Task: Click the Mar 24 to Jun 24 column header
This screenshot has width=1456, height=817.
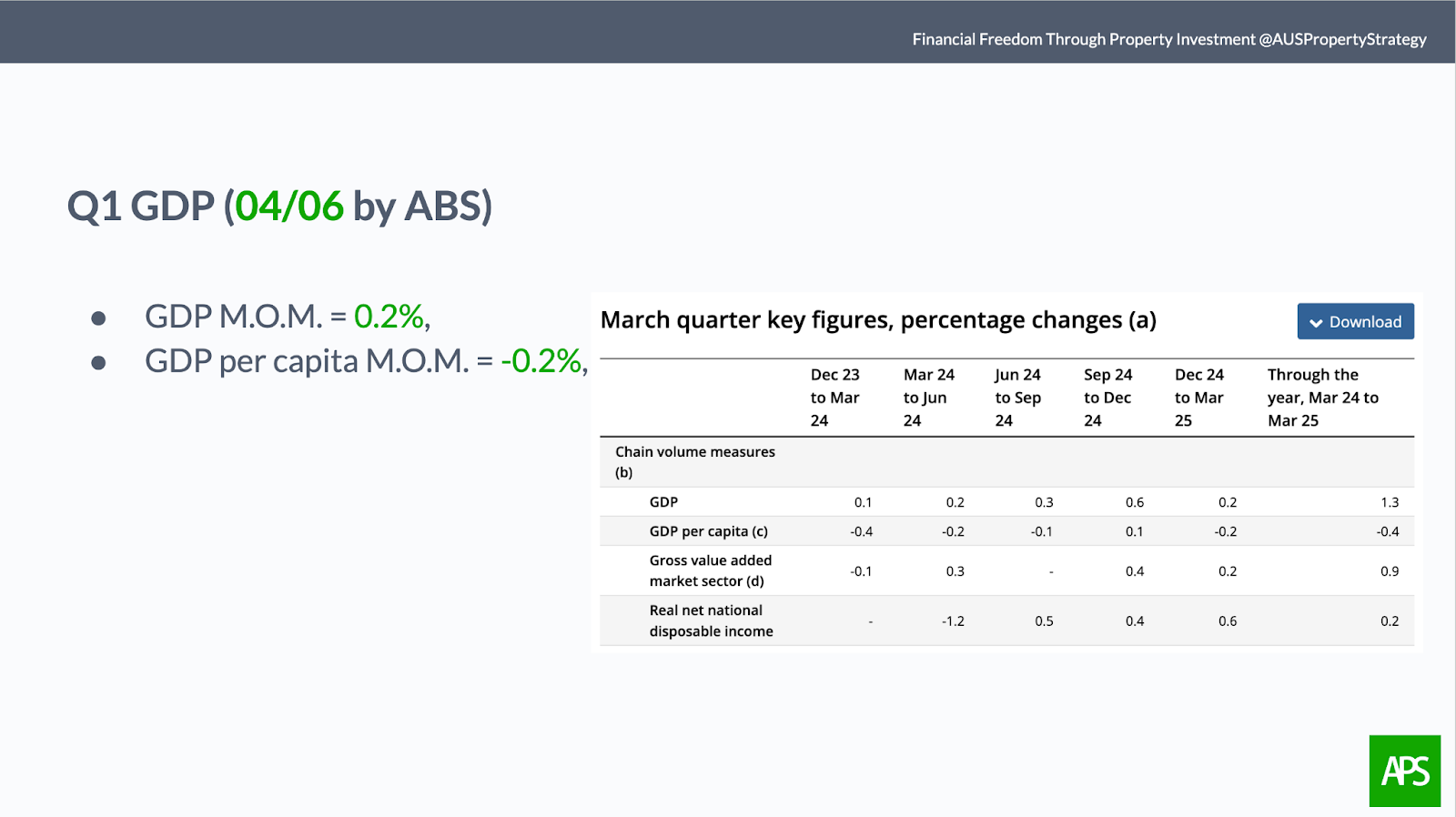Action: [928, 398]
